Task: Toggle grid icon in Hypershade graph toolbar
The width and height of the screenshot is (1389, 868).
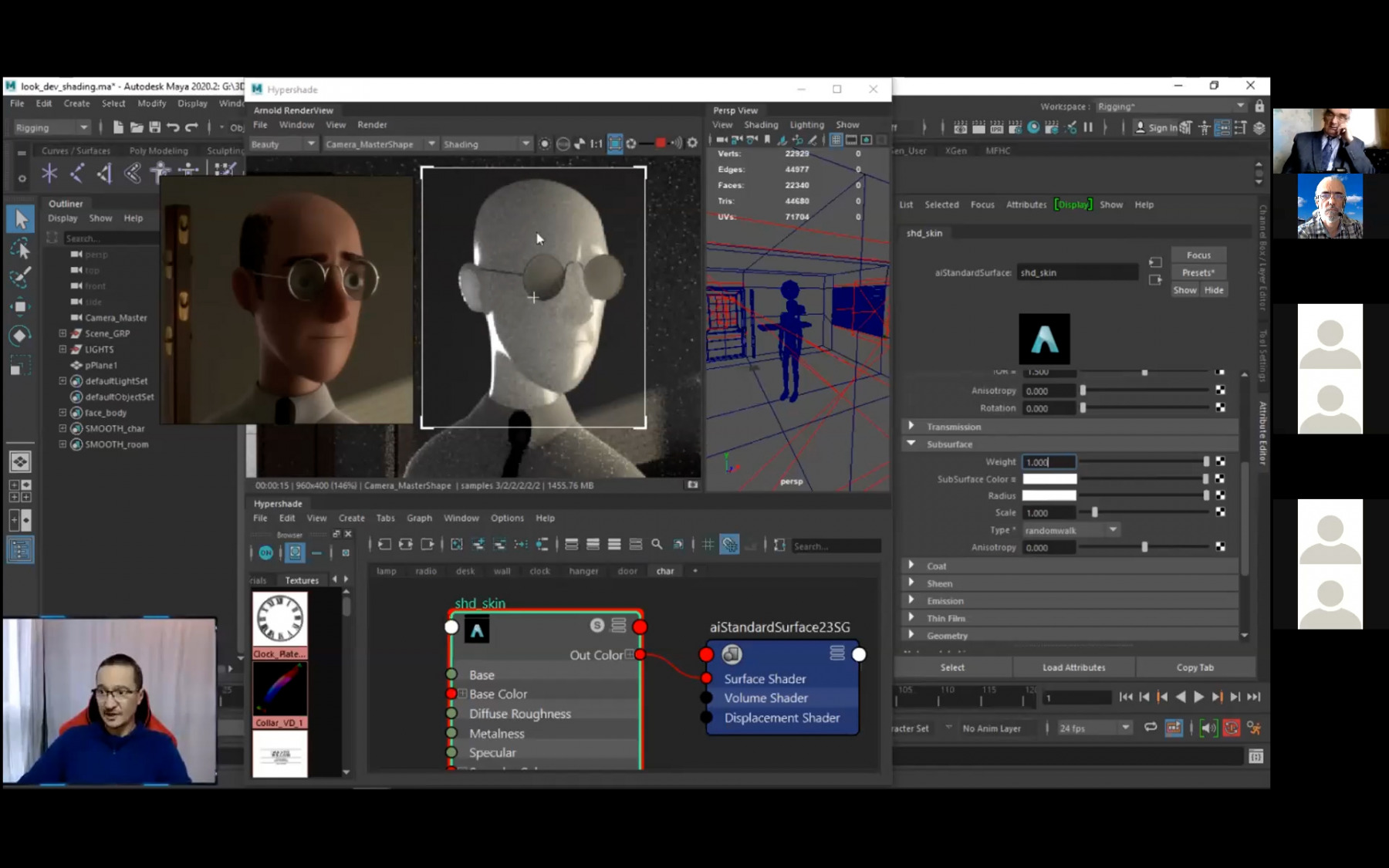Action: point(708,545)
